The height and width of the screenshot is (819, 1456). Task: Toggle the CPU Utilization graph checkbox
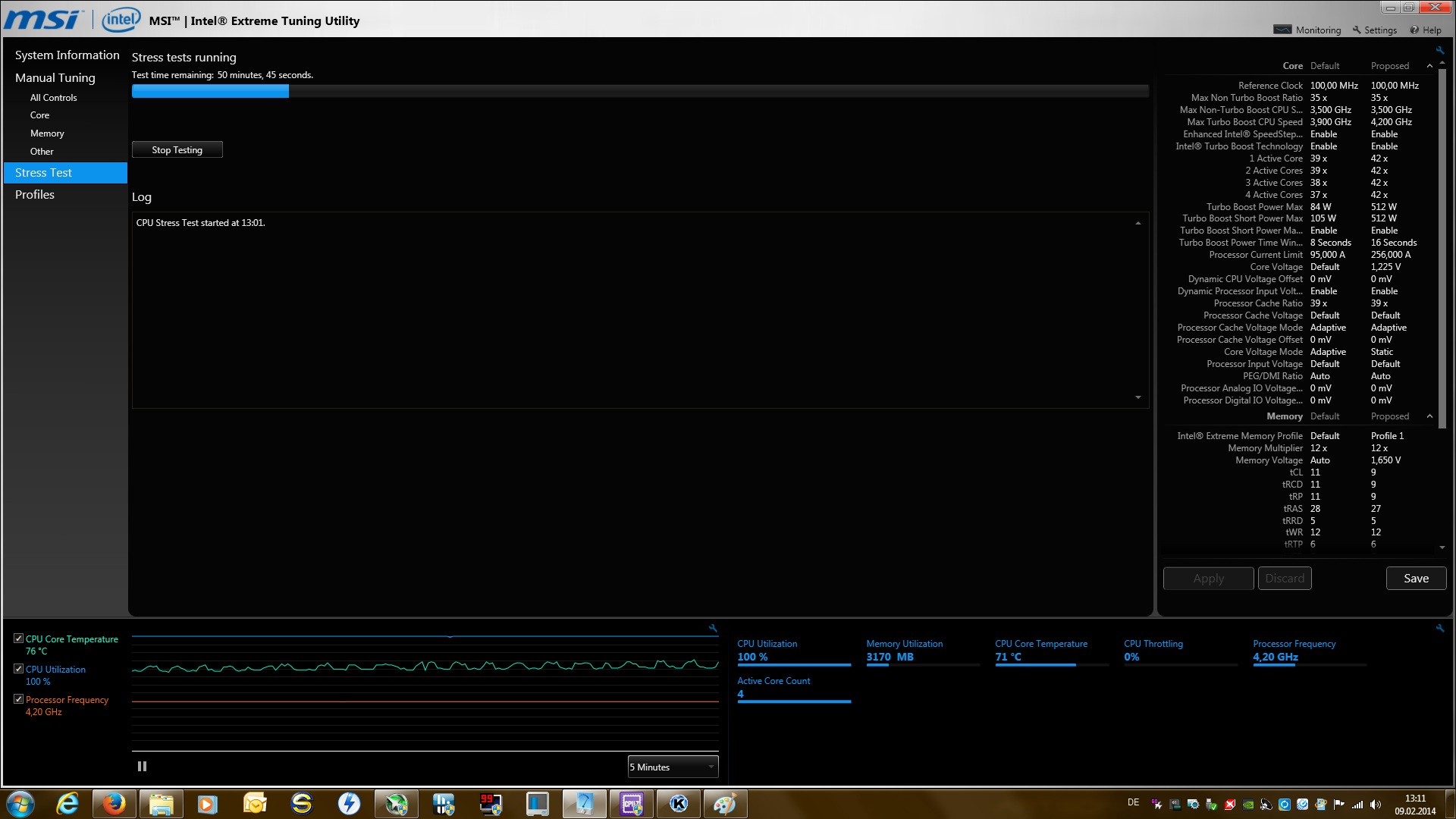coord(18,669)
